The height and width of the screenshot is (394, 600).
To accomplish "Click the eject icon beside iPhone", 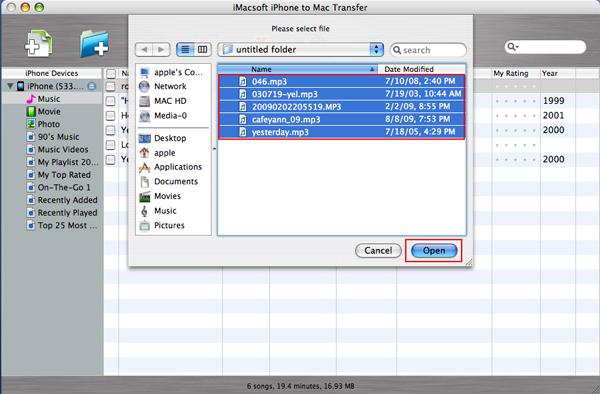I will [x=92, y=86].
